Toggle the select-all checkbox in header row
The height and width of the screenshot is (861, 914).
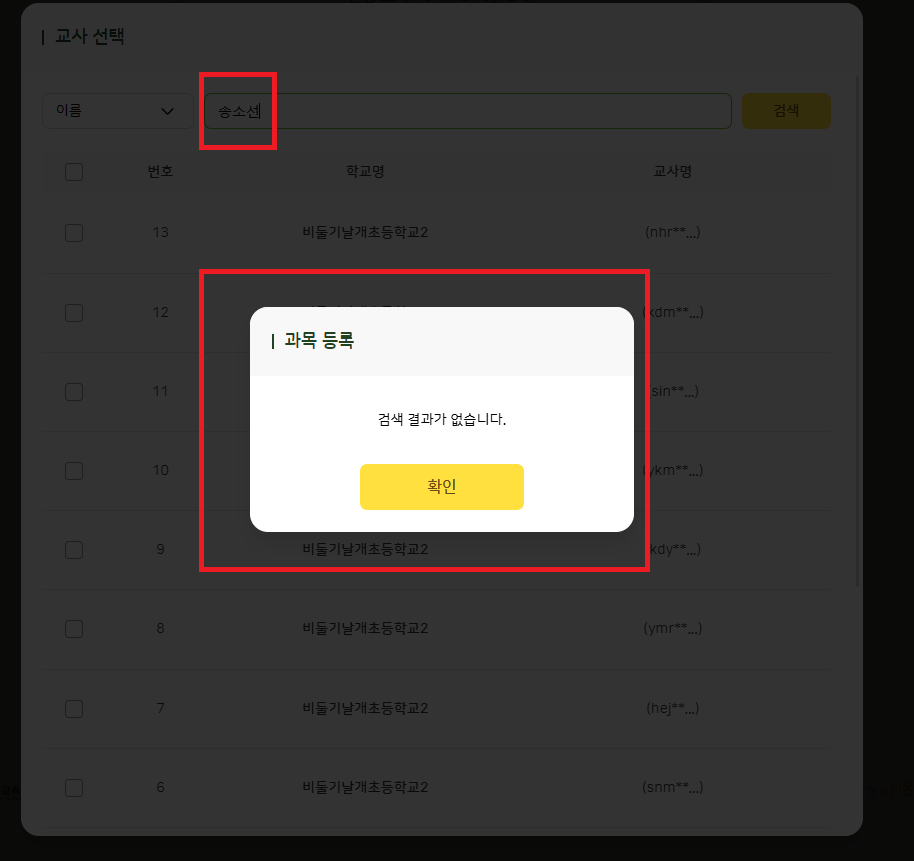[74, 172]
